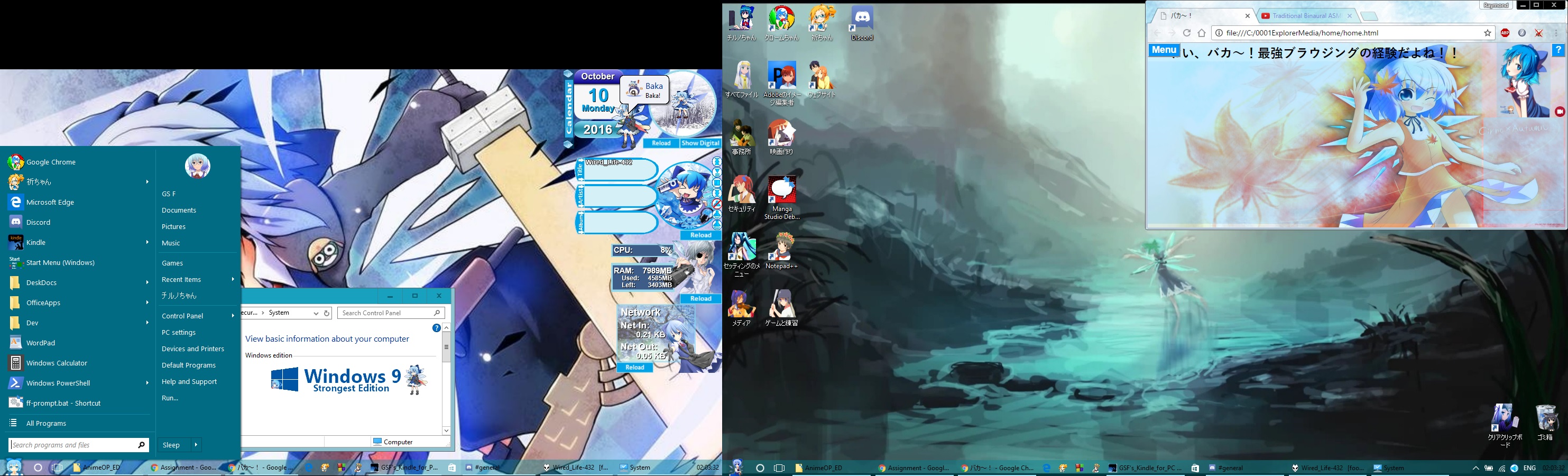
Task: Click the Raymond profile button in Chrome
Action: click(1496, 5)
